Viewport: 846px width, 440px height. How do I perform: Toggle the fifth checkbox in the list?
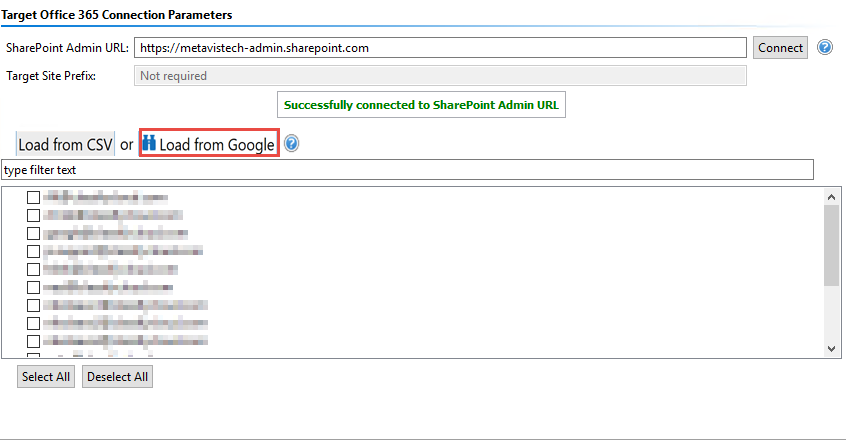[x=33, y=269]
